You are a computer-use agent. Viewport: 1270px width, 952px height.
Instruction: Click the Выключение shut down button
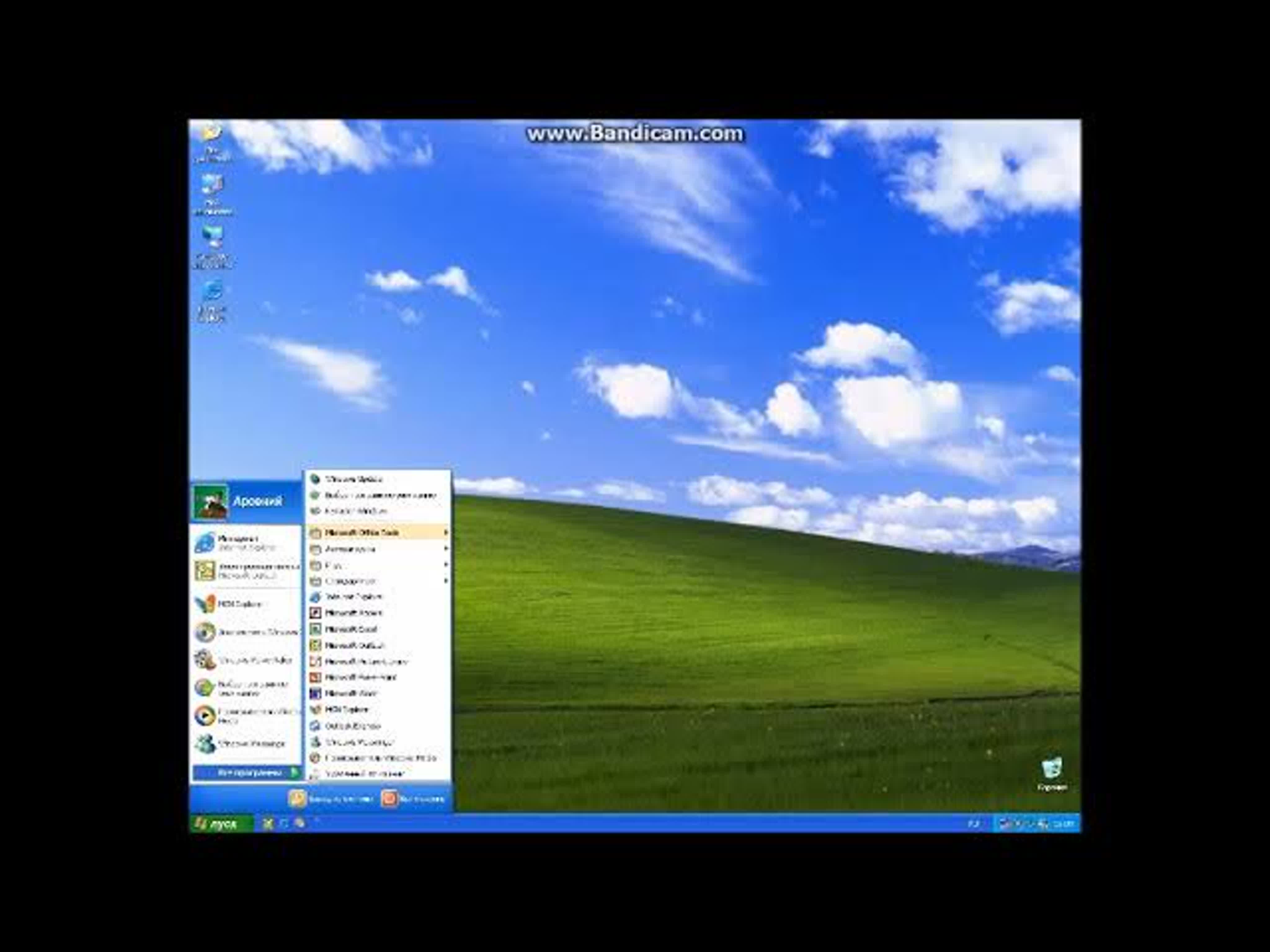pos(413,799)
